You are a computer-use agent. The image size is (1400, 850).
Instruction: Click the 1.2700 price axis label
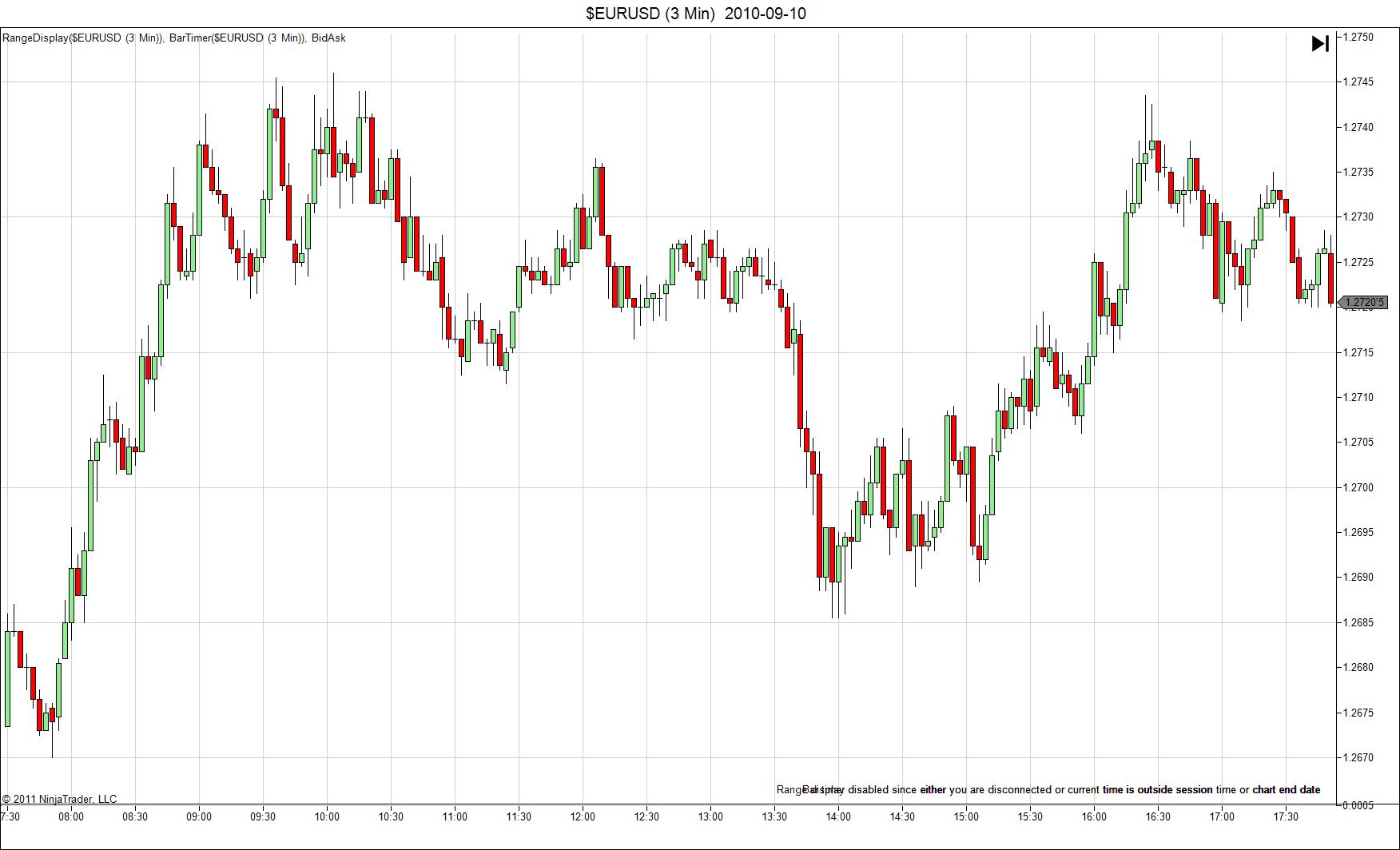coord(1358,487)
